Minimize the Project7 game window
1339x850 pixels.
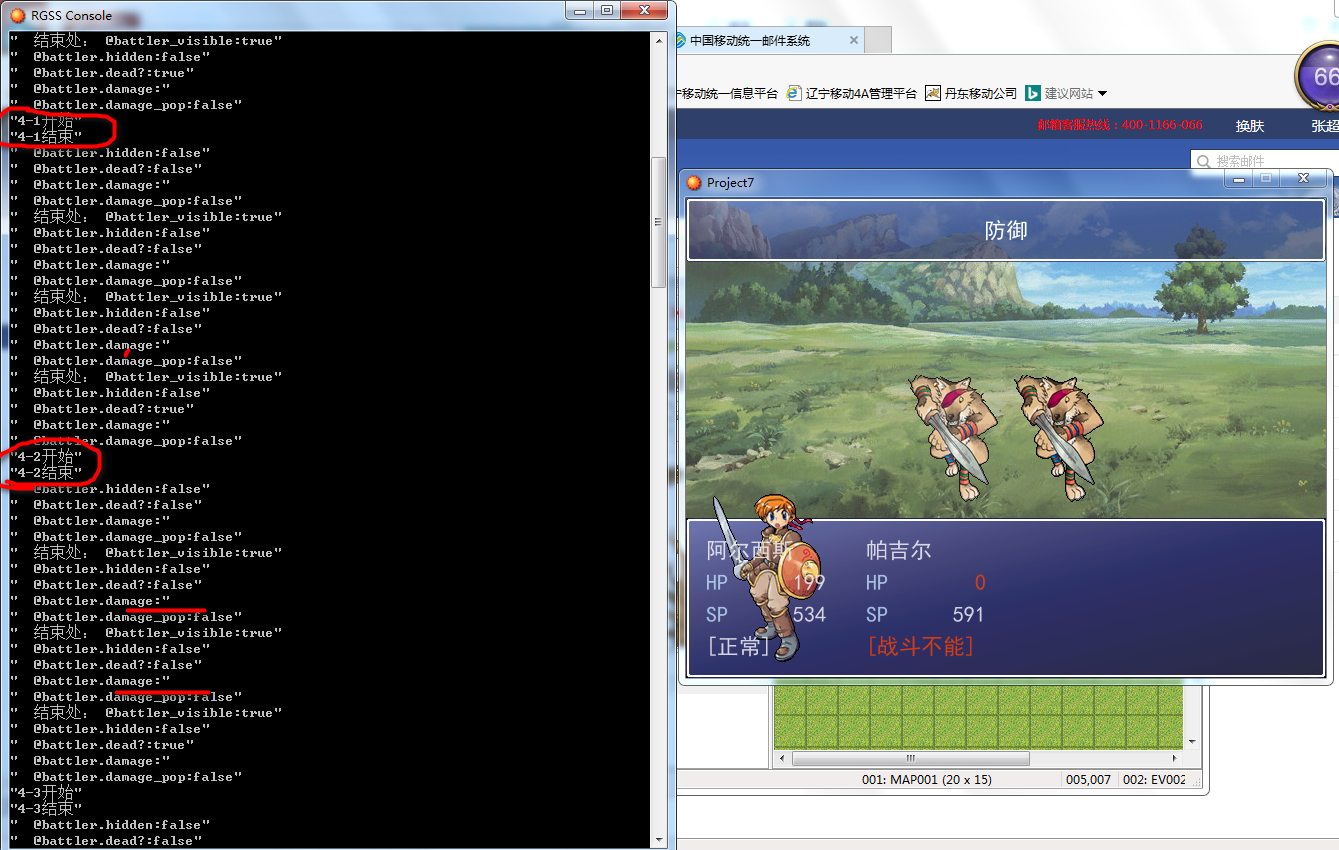pyautogui.click(x=1239, y=178)
